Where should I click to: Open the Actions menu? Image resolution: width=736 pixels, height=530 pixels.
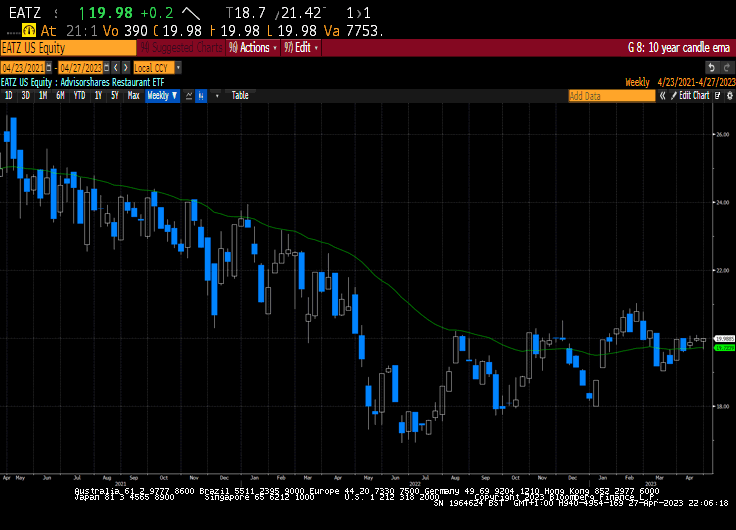coord(254,47)
